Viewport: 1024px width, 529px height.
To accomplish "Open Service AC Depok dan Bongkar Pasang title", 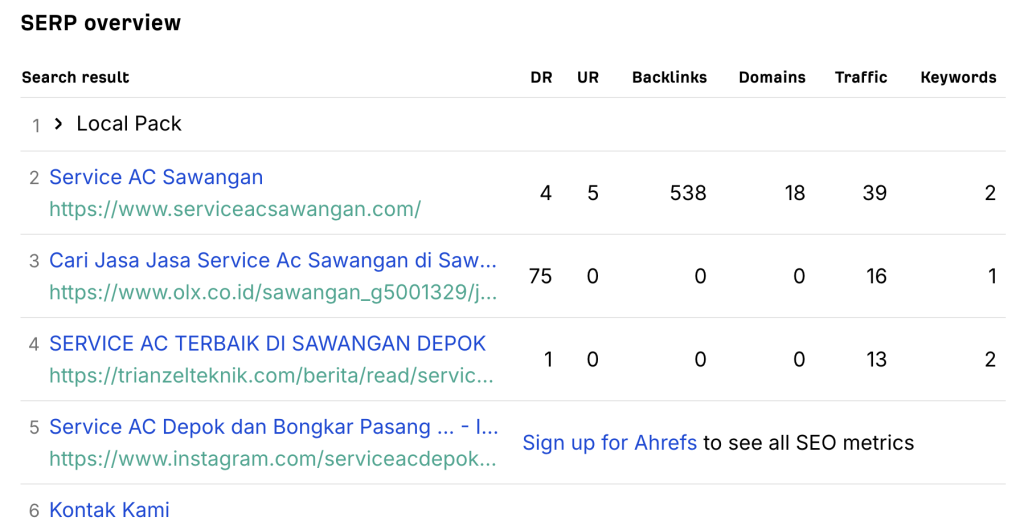I will [x=274, y=426].
